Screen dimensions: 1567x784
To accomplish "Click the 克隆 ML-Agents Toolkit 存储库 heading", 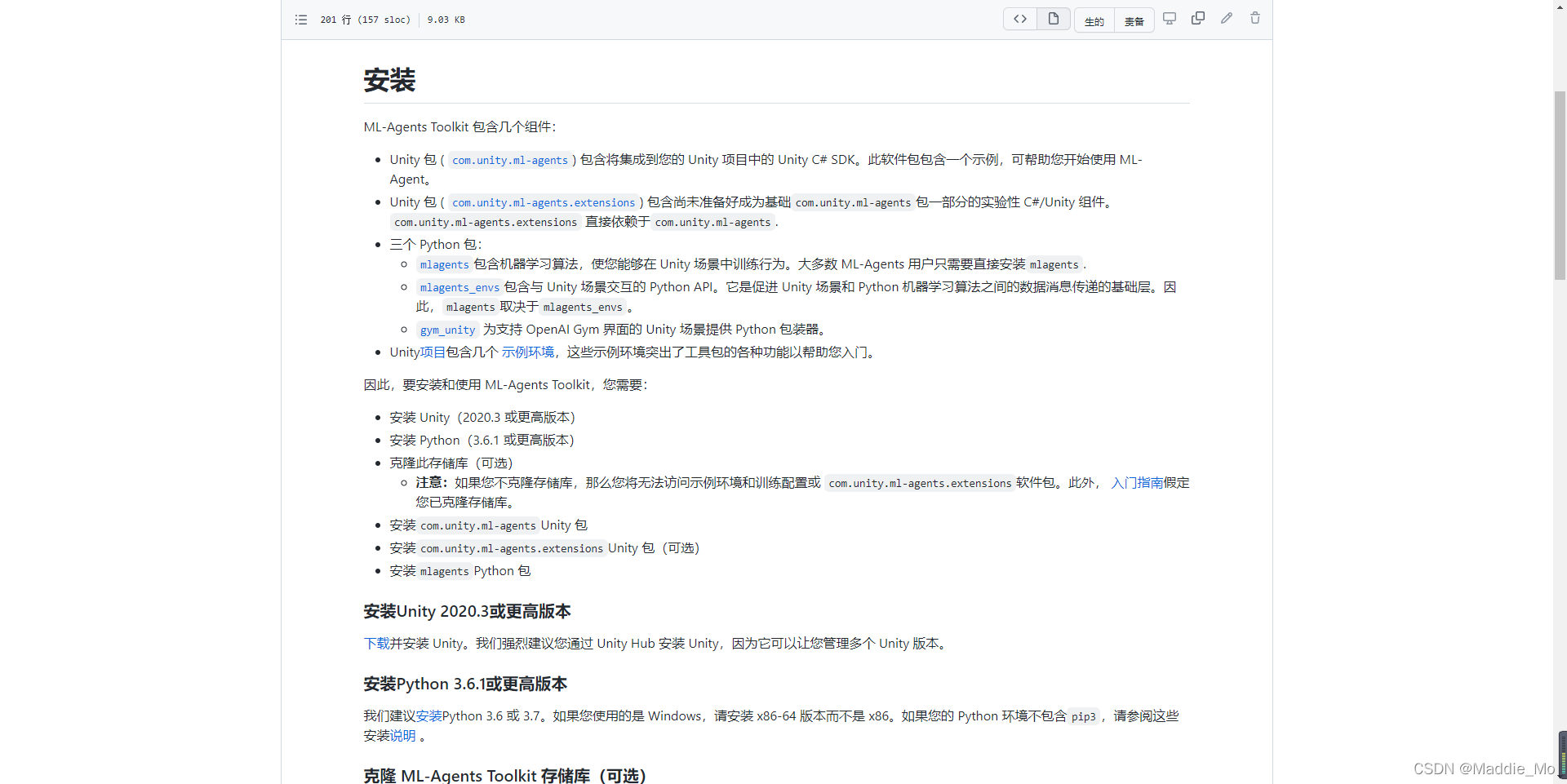I will (505, 775).
